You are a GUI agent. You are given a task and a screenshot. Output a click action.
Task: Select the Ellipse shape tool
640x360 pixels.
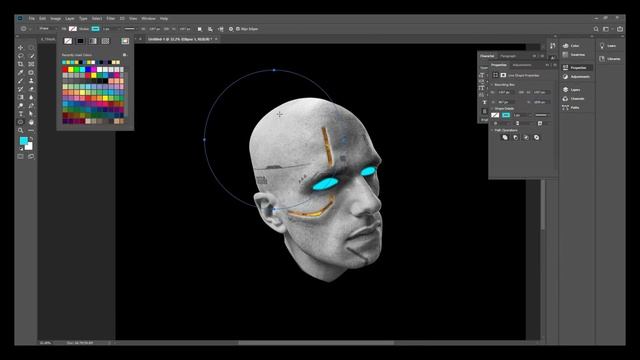[x=20, y=122]
